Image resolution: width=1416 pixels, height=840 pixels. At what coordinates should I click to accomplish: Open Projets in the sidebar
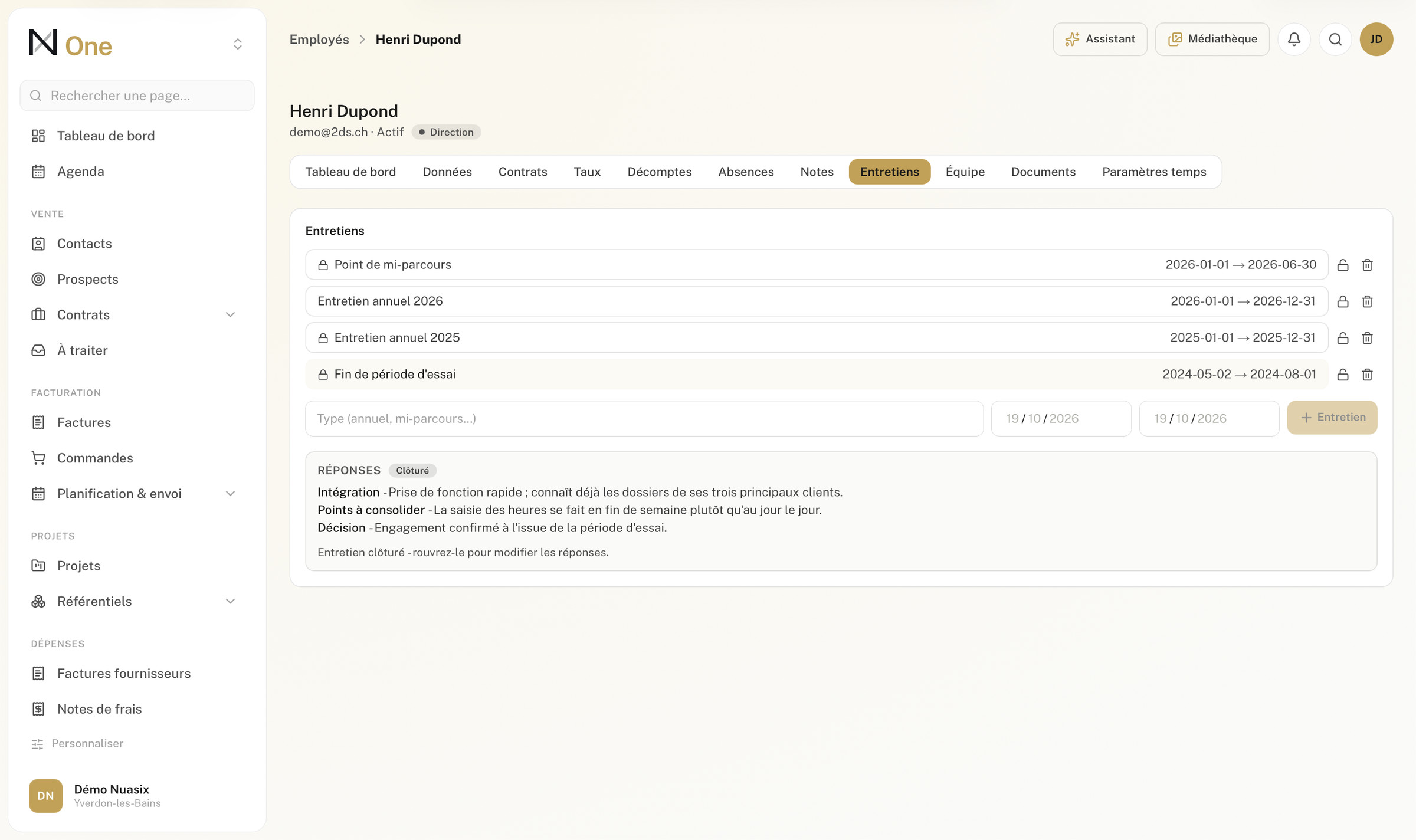click(137, 566)
